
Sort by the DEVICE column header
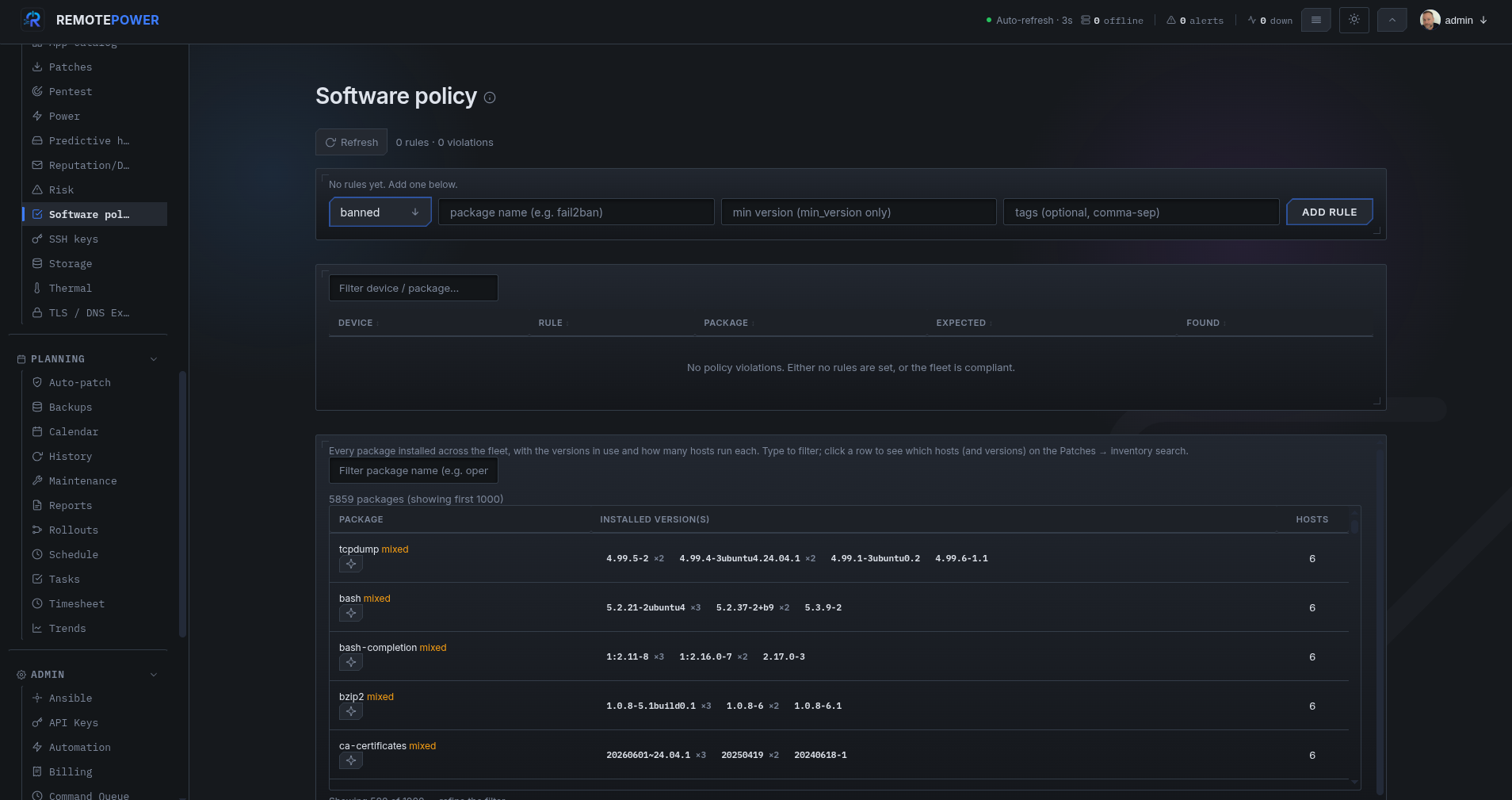358,323
